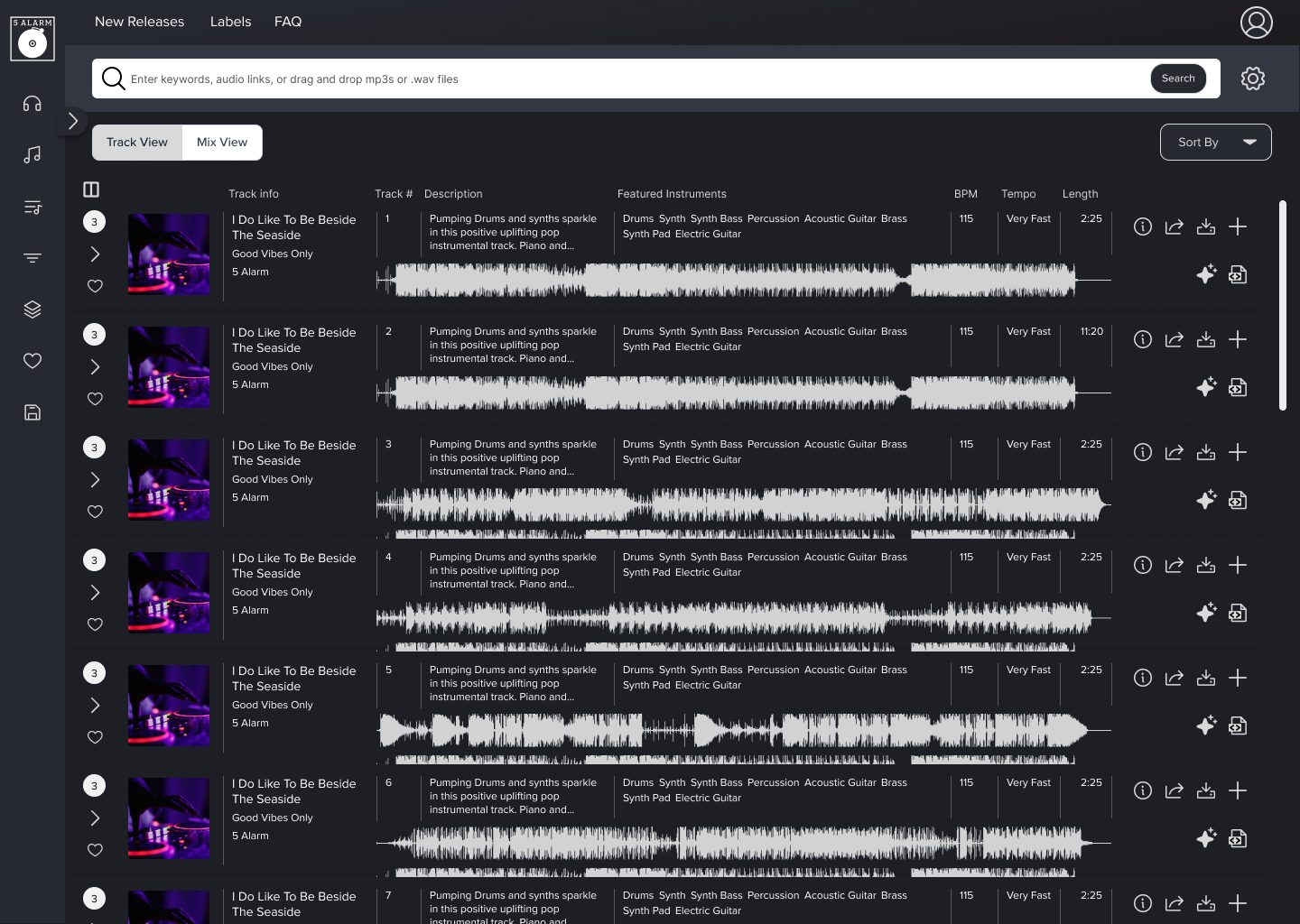Image resolution: width=1300 pixels, height=924 pixels.
Task: Share track 3
Action: pyautogui.click(x=1175, y=452)
